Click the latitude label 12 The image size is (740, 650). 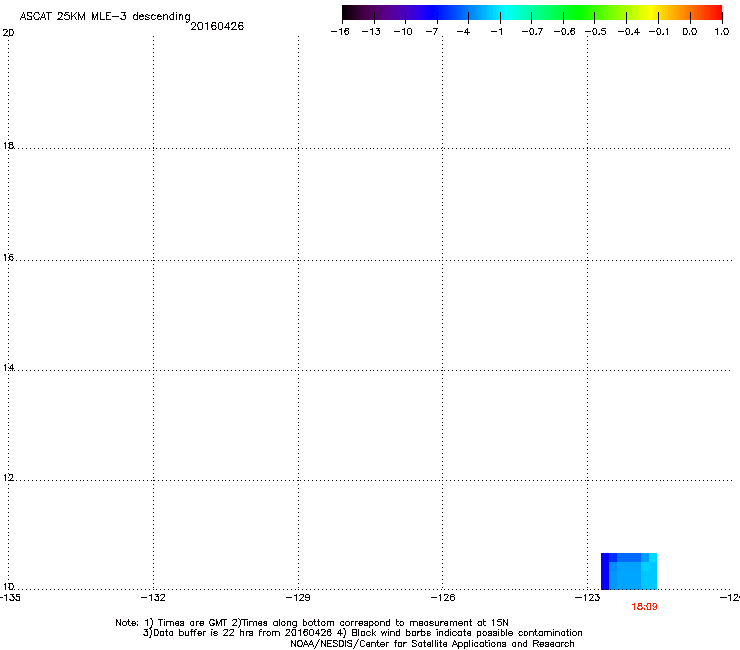(8, 477)
